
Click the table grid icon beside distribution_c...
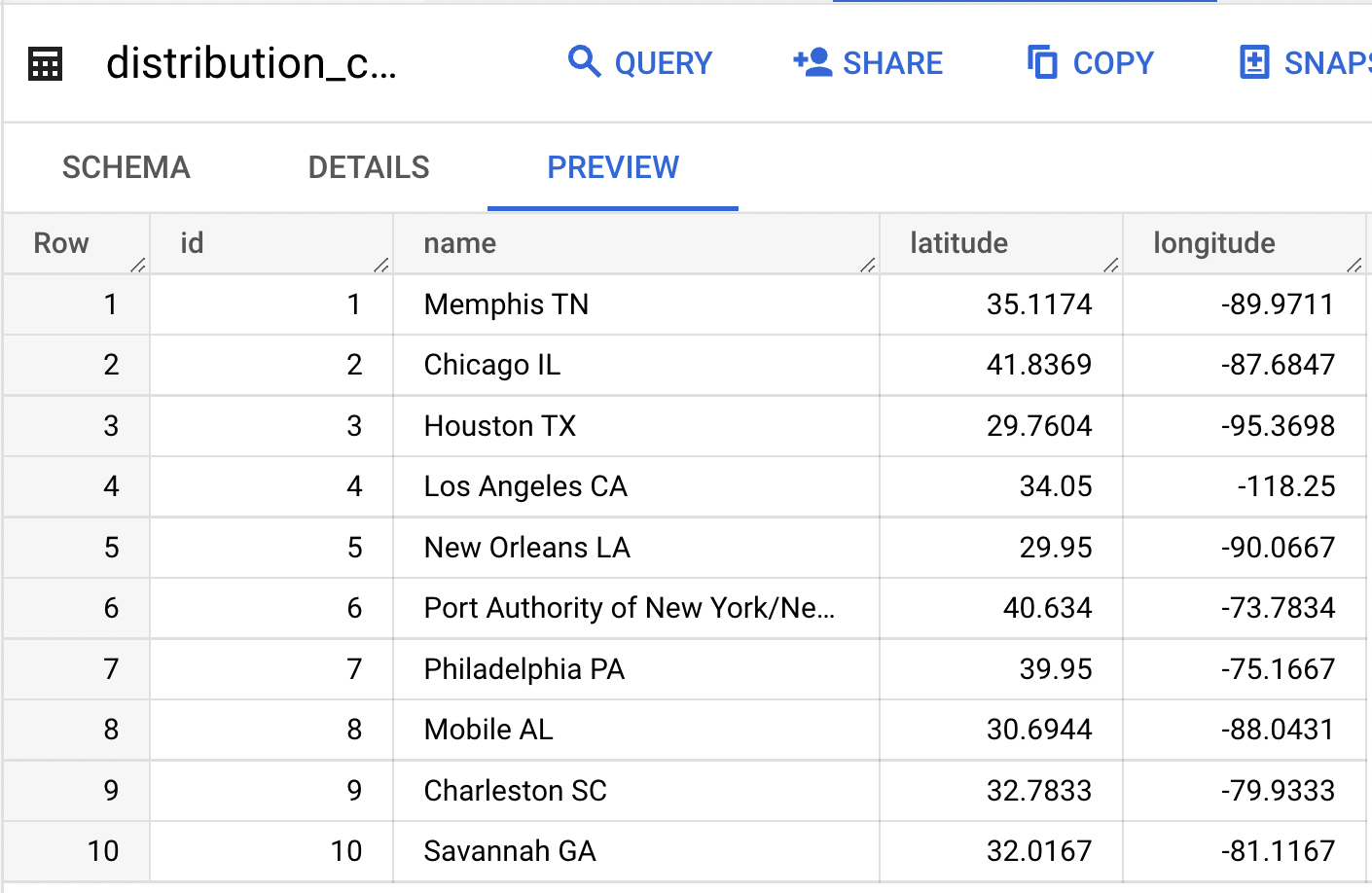(46, 64)
